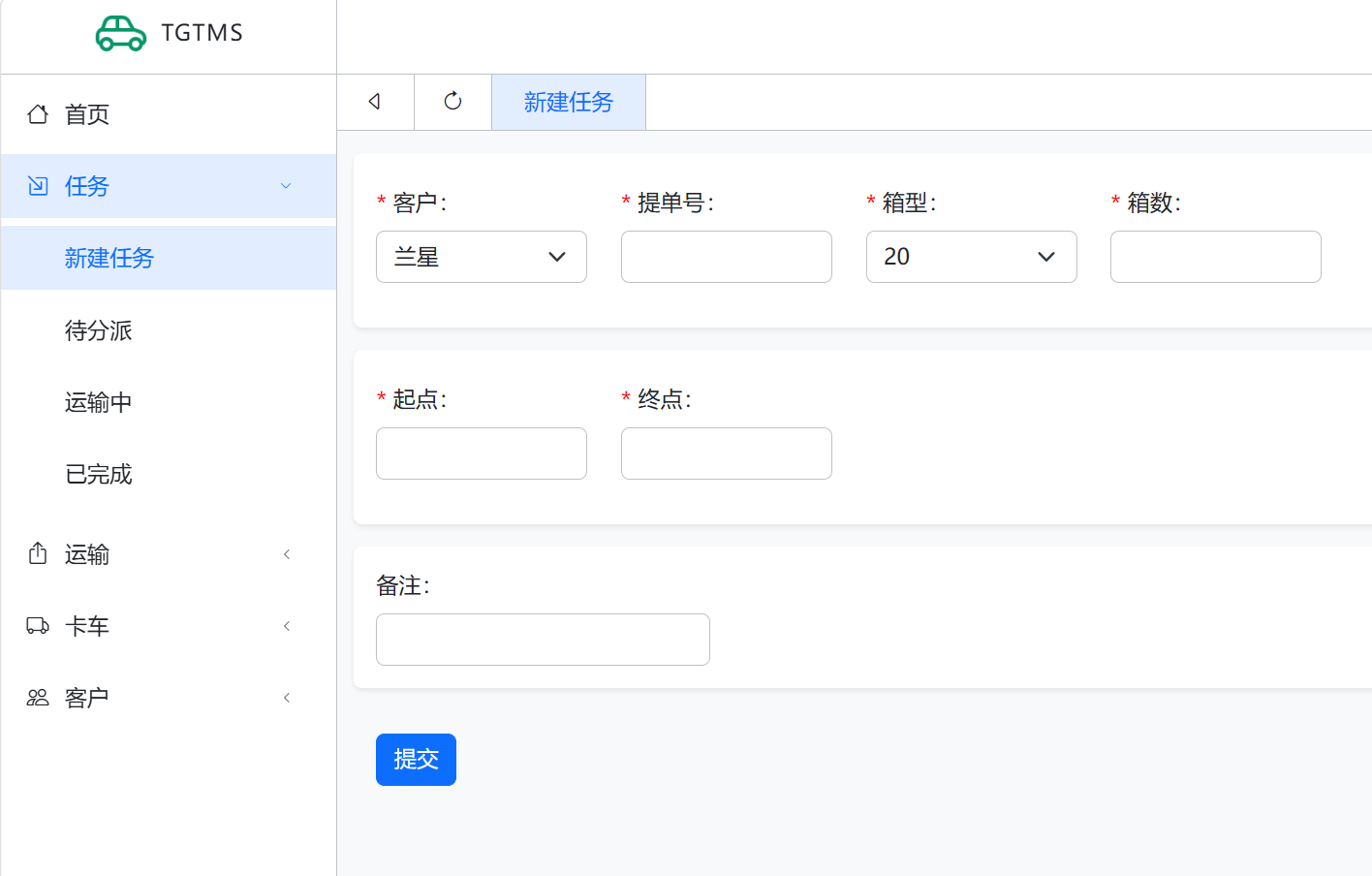Click the 备注 field label
Viewport: 1372px width, 876px height.
403,585
